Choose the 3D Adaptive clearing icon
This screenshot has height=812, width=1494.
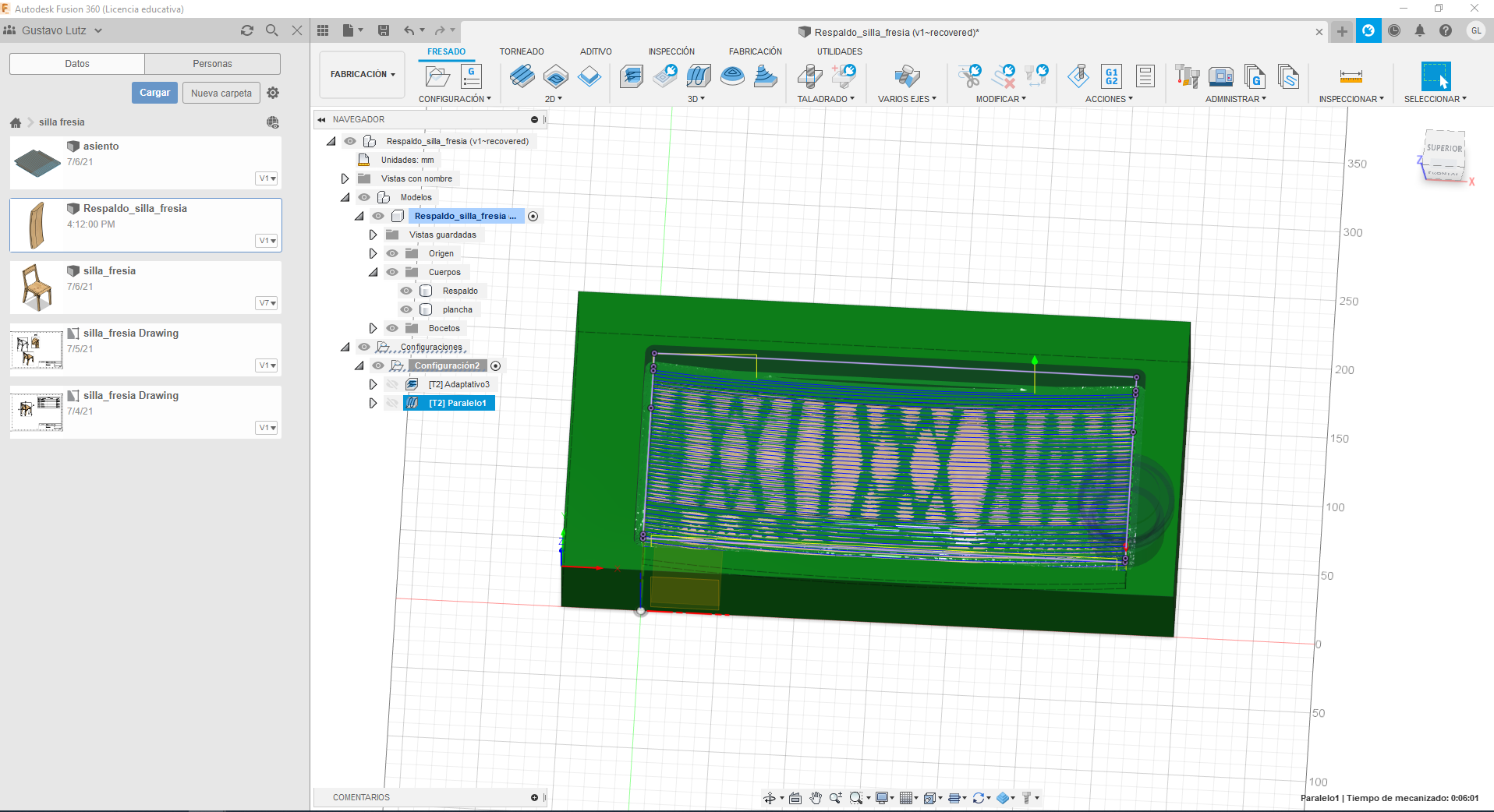pyautogui.click(x=632, y=76)
